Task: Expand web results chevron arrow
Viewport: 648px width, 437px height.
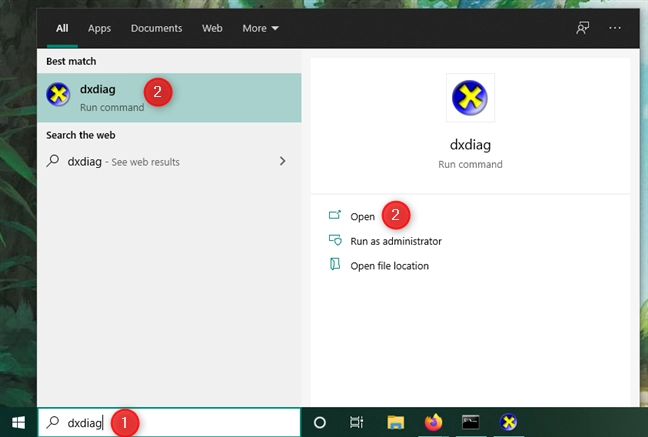Action: (x=283, y=161)
